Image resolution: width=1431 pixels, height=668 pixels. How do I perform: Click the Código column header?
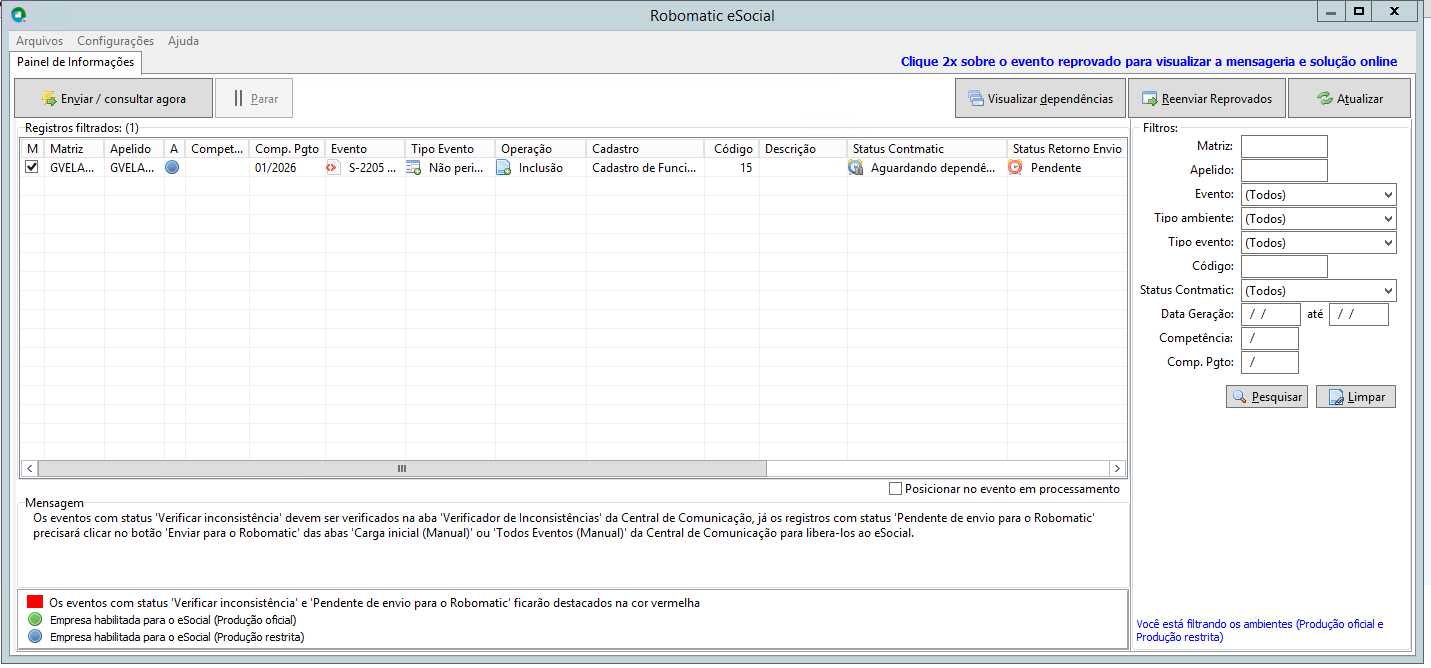tap(731, 149)
